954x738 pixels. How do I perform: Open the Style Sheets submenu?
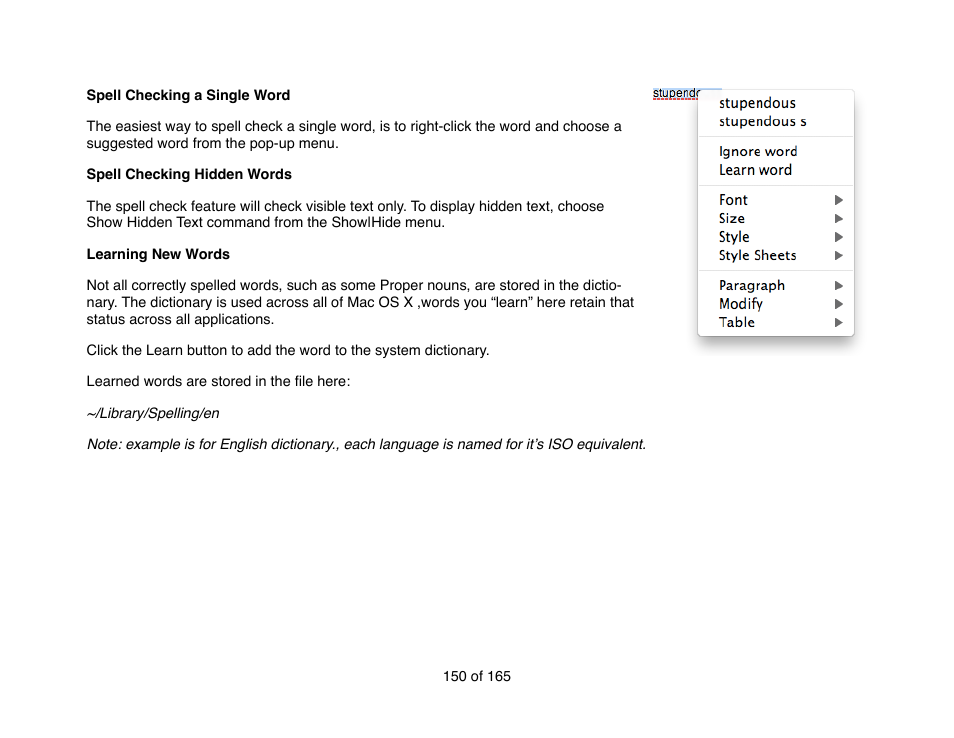click(776, 256)
